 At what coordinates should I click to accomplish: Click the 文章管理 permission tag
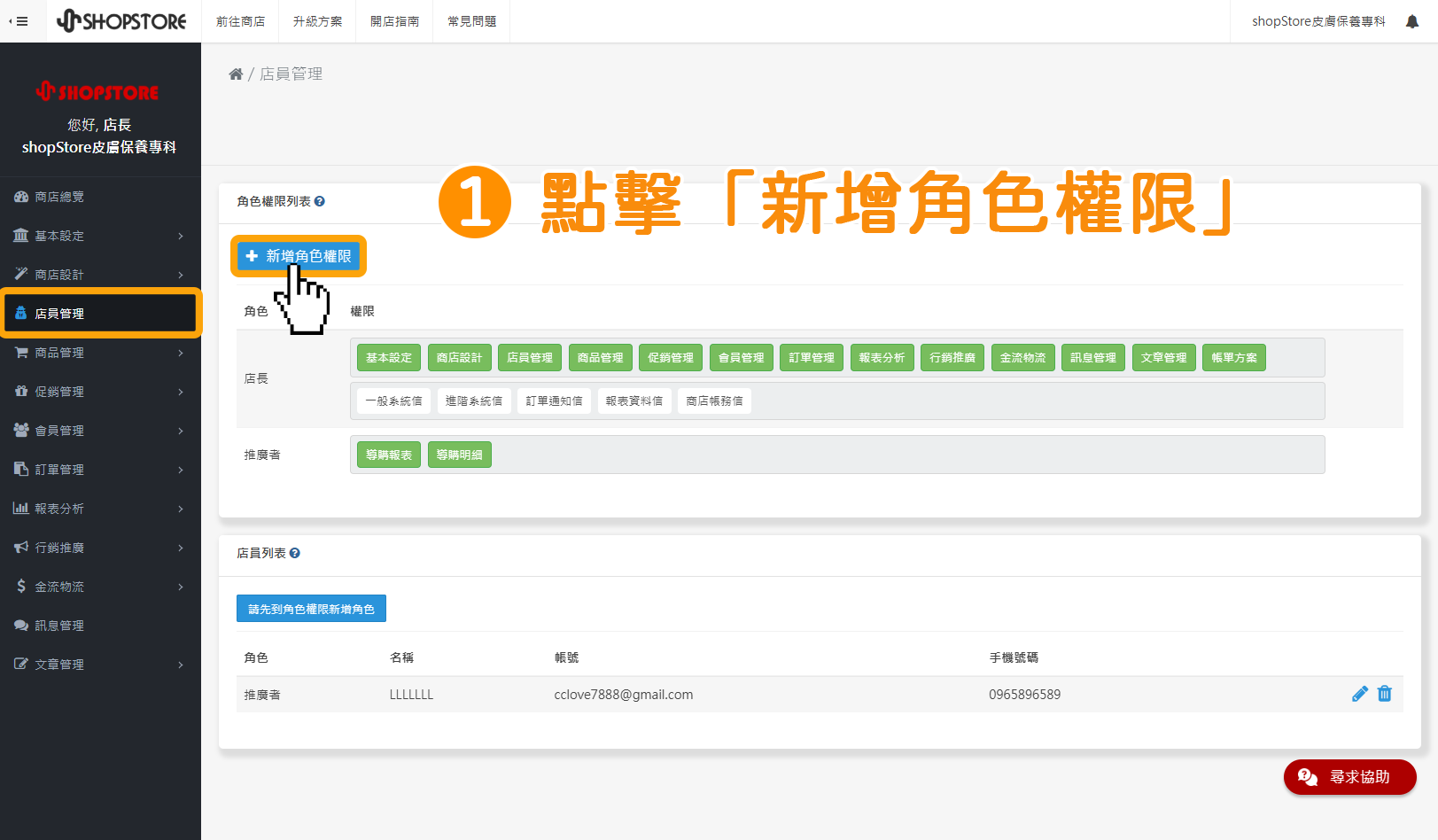point(1163,358)
